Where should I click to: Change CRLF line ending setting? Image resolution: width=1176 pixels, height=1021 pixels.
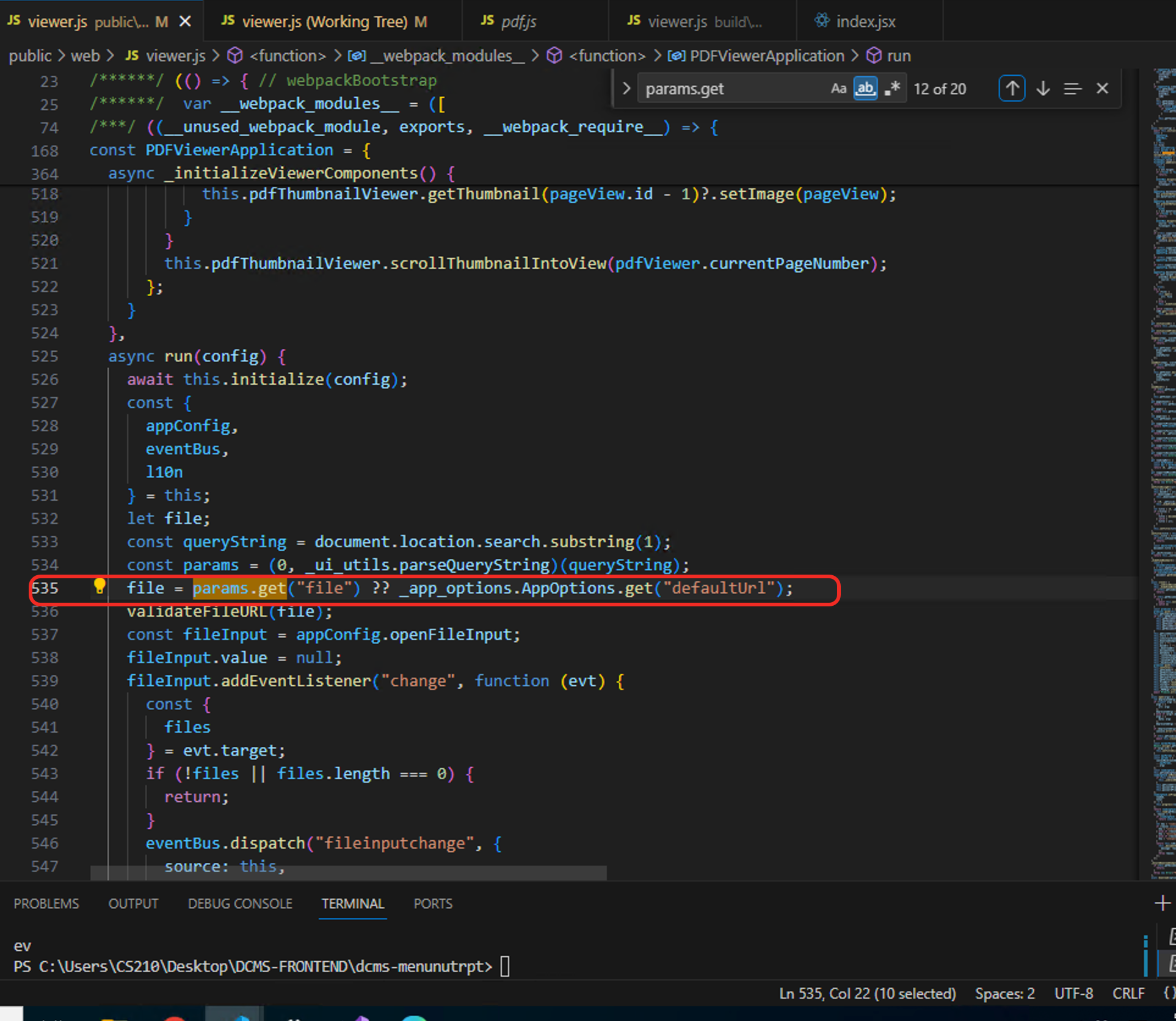tap(1128, 994)
